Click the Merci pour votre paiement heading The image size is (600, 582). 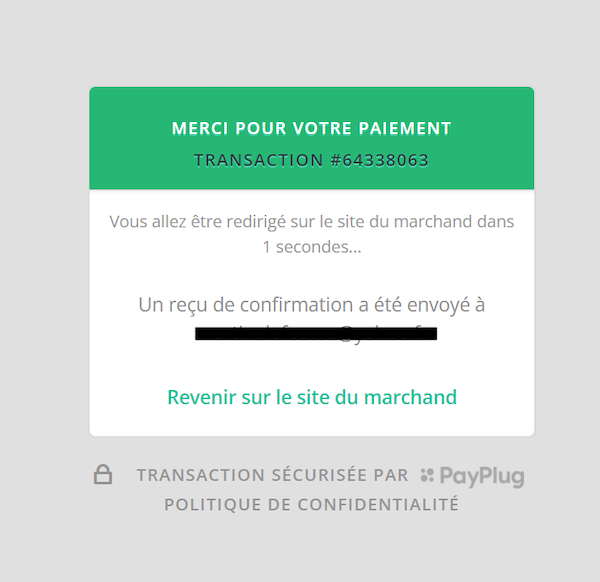pos(311,128)
